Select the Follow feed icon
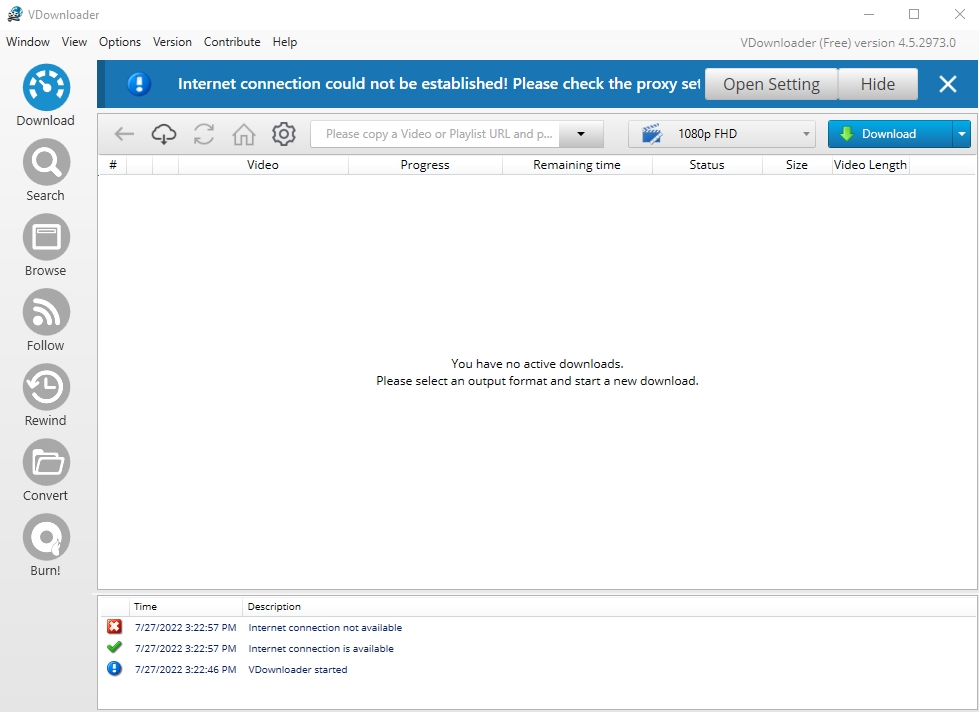The width and height of the screenshot is (979, 712). click(46, 312)
